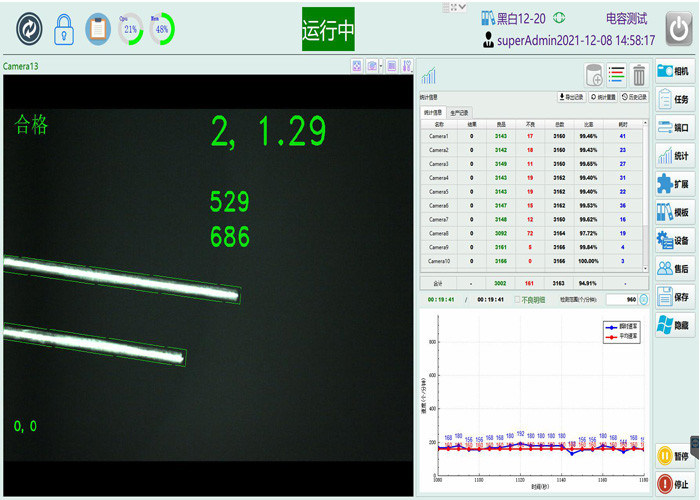Click the 历史记录 history button
This screenshot has width=700, height=500.
[x=632, y=97]
